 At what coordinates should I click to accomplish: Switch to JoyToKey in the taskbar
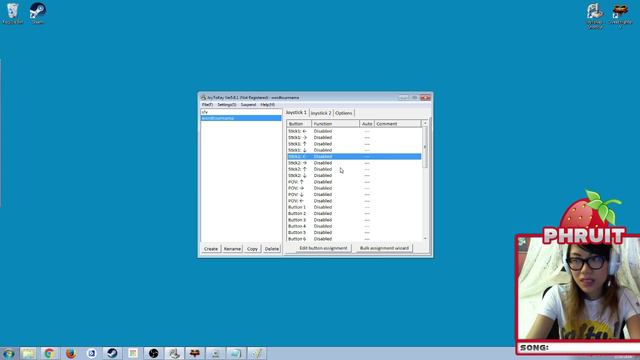[x=174, y=353]
